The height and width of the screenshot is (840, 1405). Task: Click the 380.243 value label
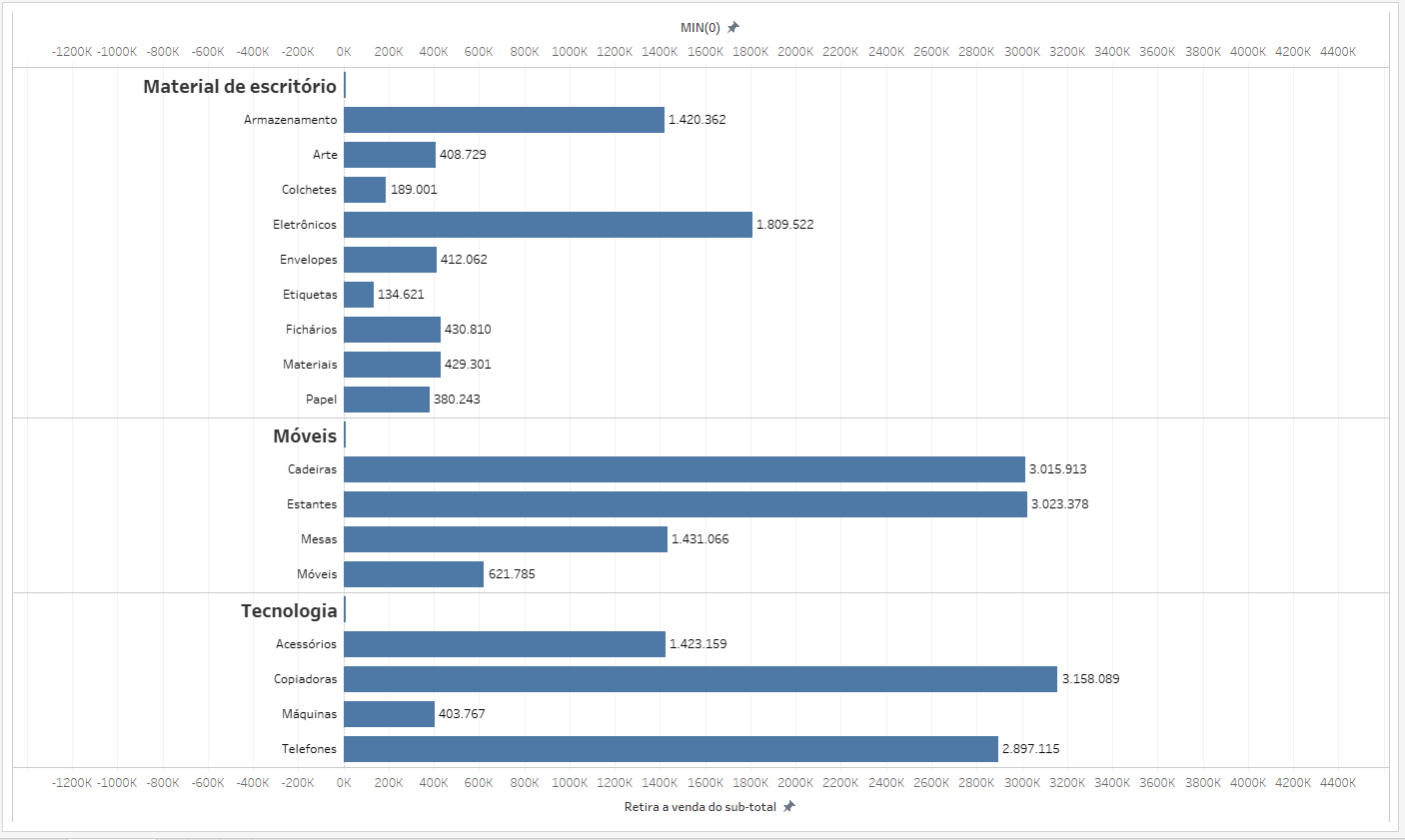[x=457, y=400]
